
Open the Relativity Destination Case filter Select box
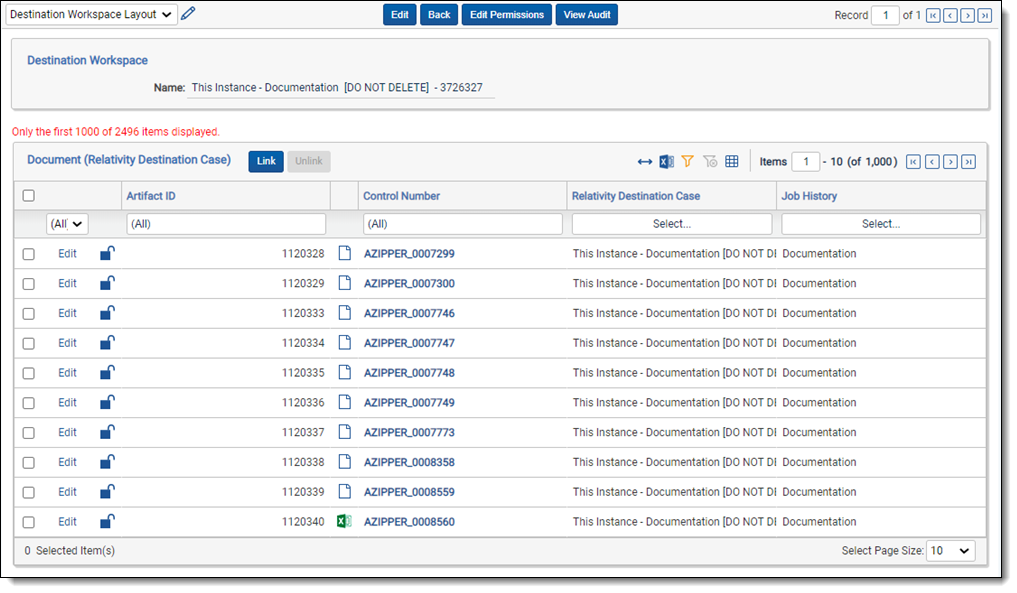[x=671, y=224]
